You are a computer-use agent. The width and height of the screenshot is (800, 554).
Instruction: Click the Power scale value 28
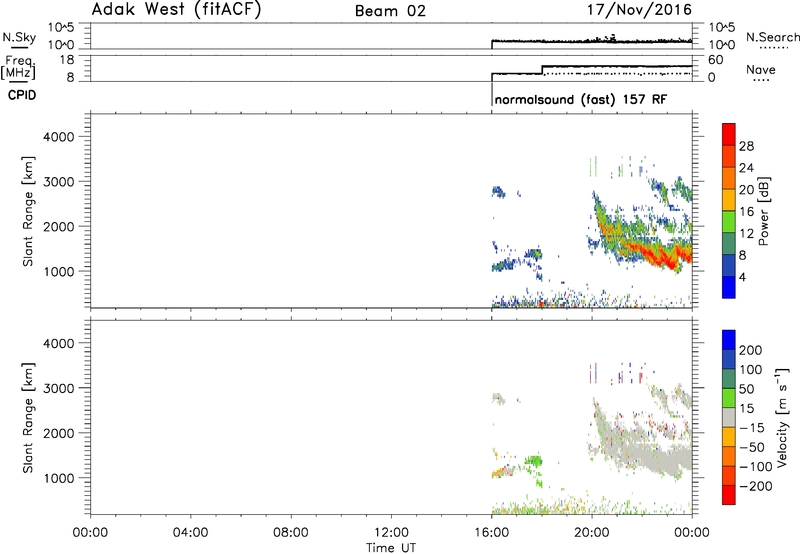click(746, 146)
